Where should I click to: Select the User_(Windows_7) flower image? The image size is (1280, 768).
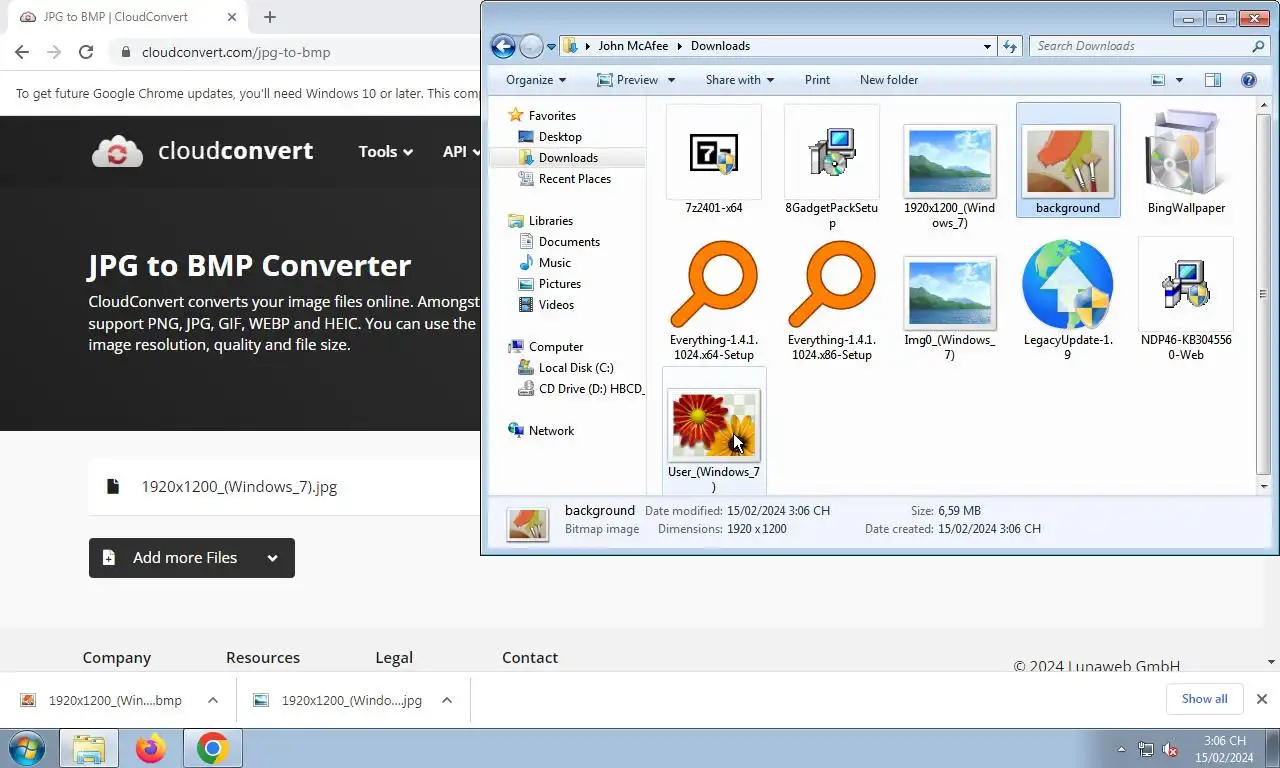[x=714, y=424]
